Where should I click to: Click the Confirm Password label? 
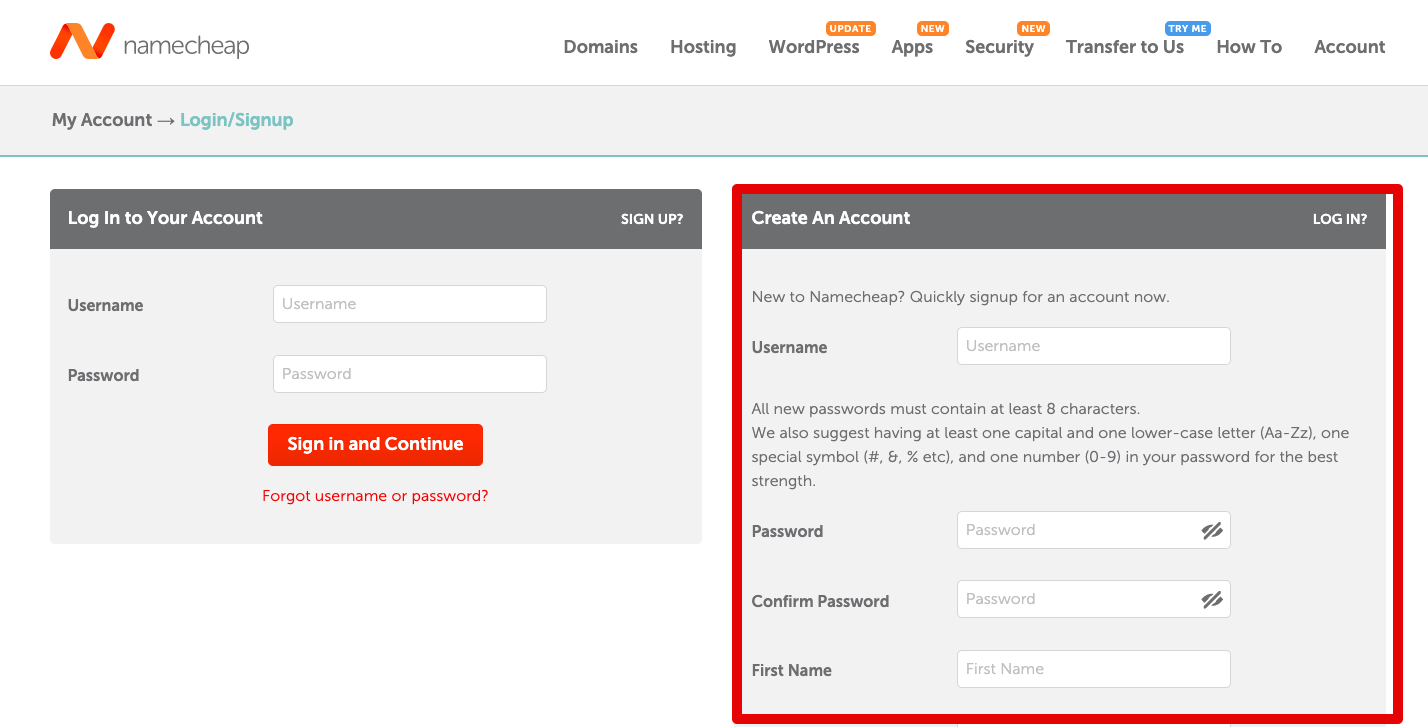820,601
